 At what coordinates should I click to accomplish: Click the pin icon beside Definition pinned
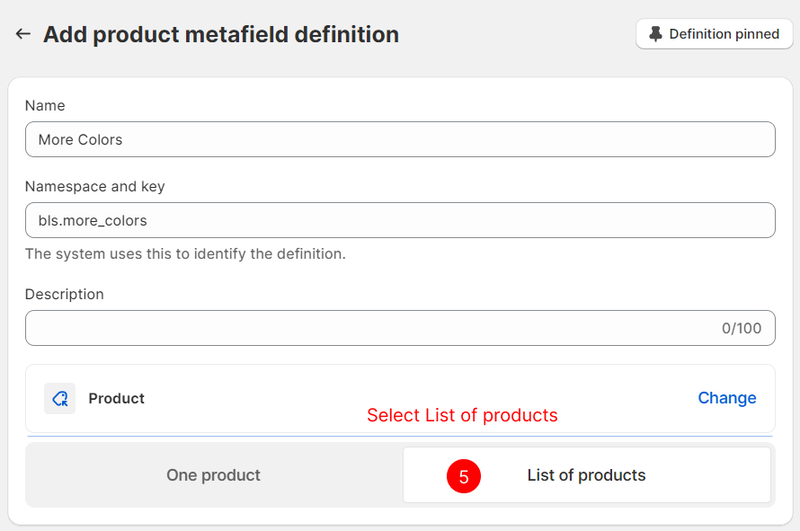pyautogui.click(x=656, y=34)
